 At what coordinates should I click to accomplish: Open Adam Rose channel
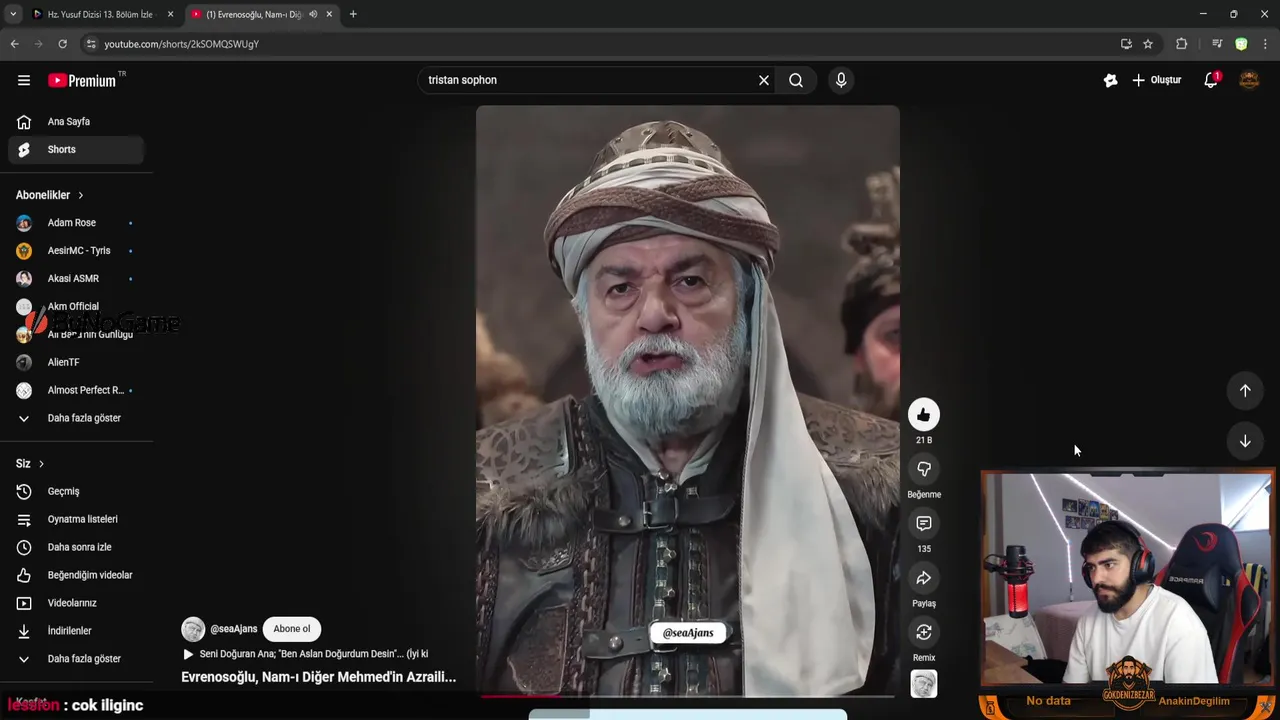point(76,223)
